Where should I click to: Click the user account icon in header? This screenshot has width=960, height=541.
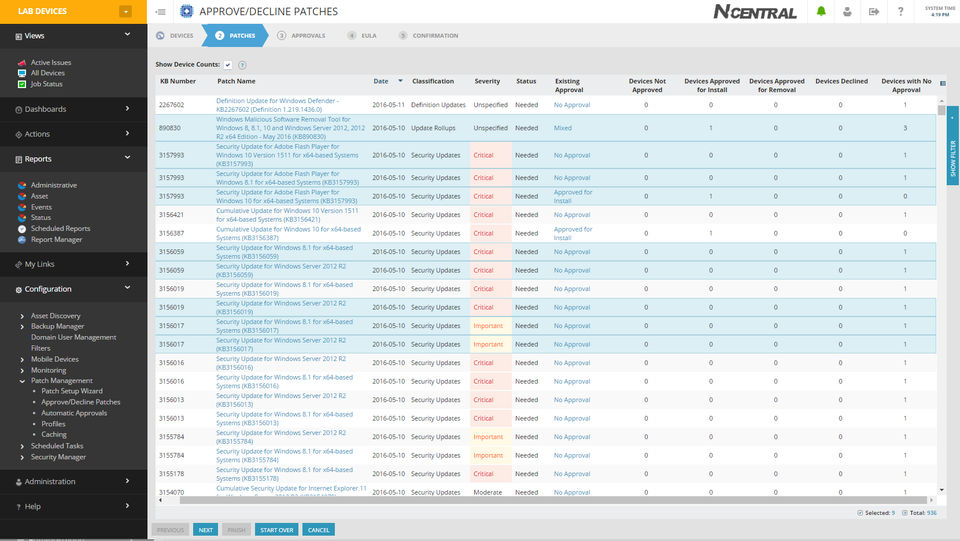tap(847, 12)
